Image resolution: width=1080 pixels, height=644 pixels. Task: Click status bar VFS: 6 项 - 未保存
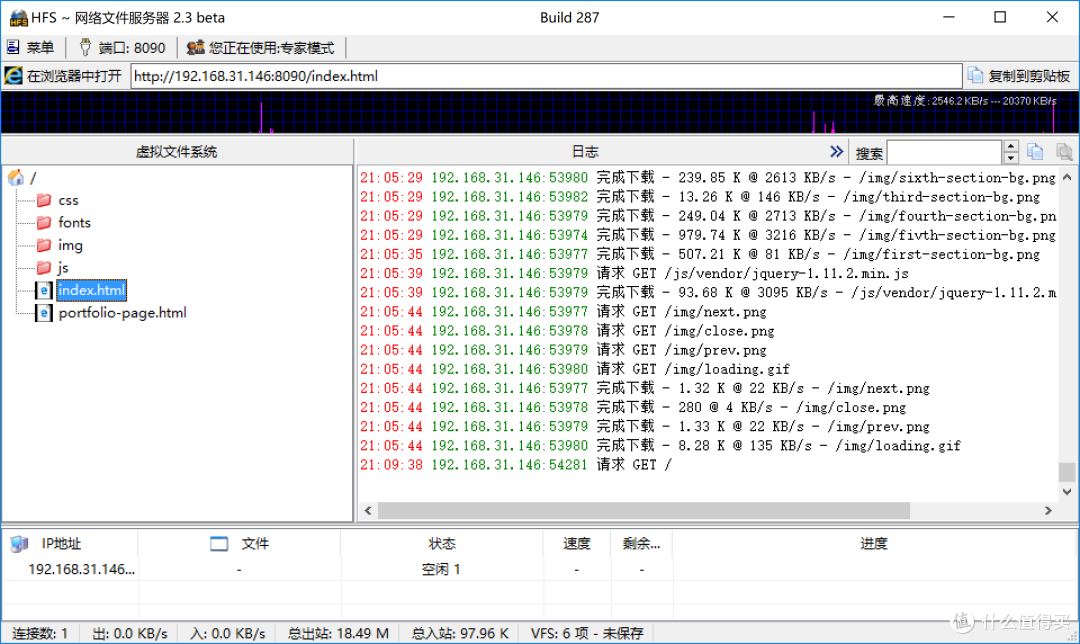pyautogui.click(x=588, y=633)
